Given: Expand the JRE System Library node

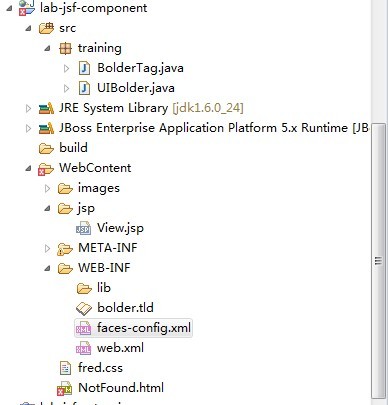Looking at the screenshot, I should click(28, 108).
